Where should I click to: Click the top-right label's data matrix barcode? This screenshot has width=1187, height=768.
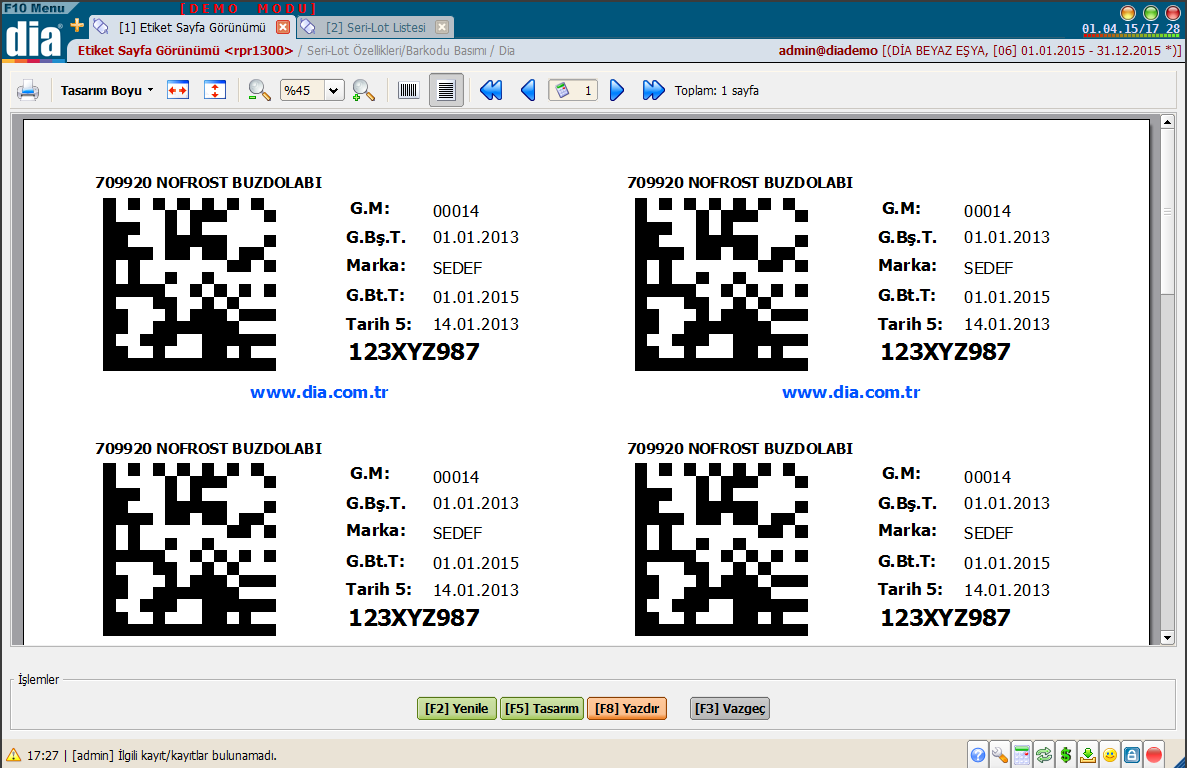click(721, 285)
